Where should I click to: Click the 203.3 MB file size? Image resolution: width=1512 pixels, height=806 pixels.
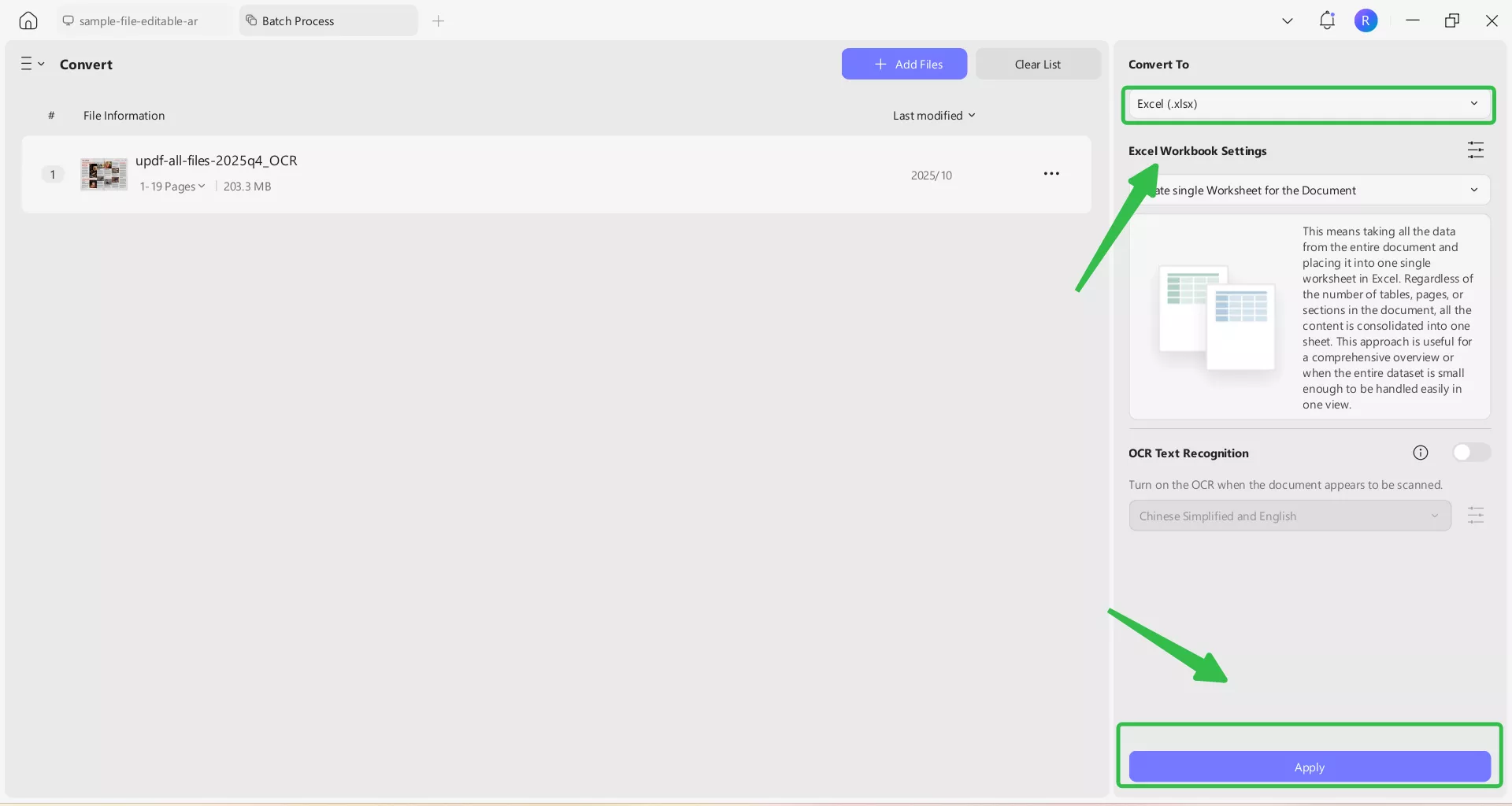click(247, 187)
